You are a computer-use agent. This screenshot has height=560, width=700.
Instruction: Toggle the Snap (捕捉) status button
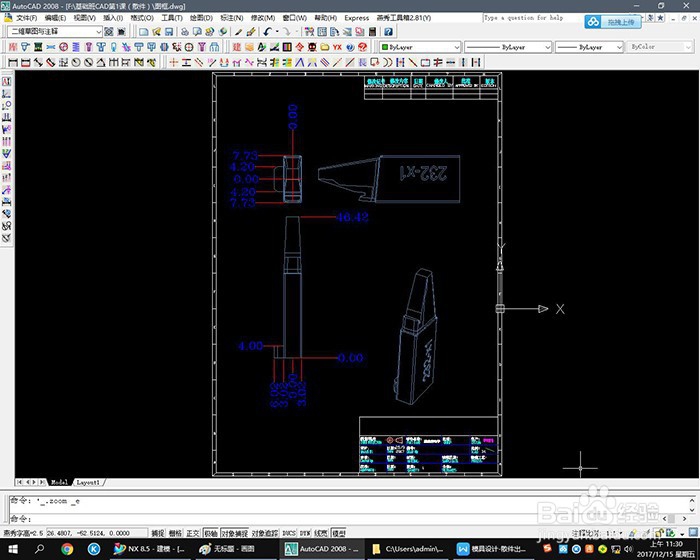point(157,533)
